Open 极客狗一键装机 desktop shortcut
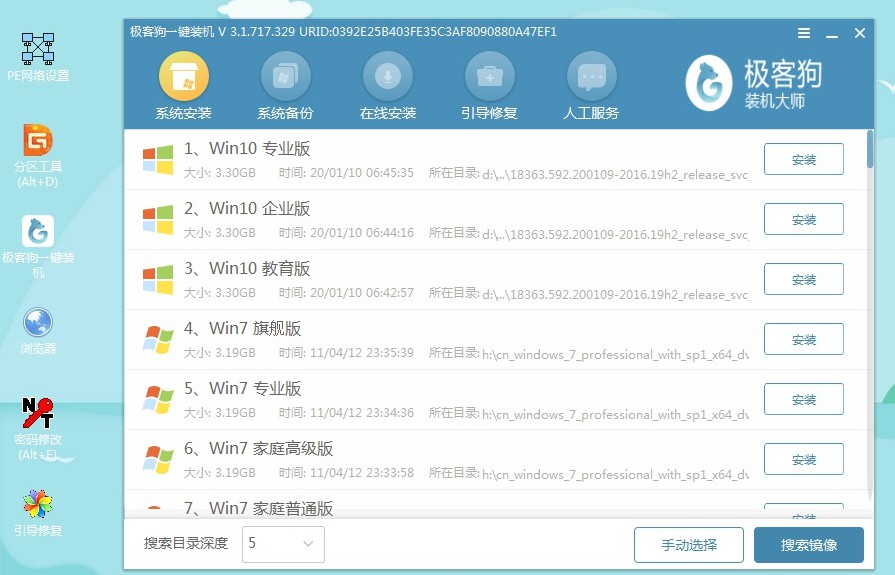The image size is (895, 575). [38, 247]
